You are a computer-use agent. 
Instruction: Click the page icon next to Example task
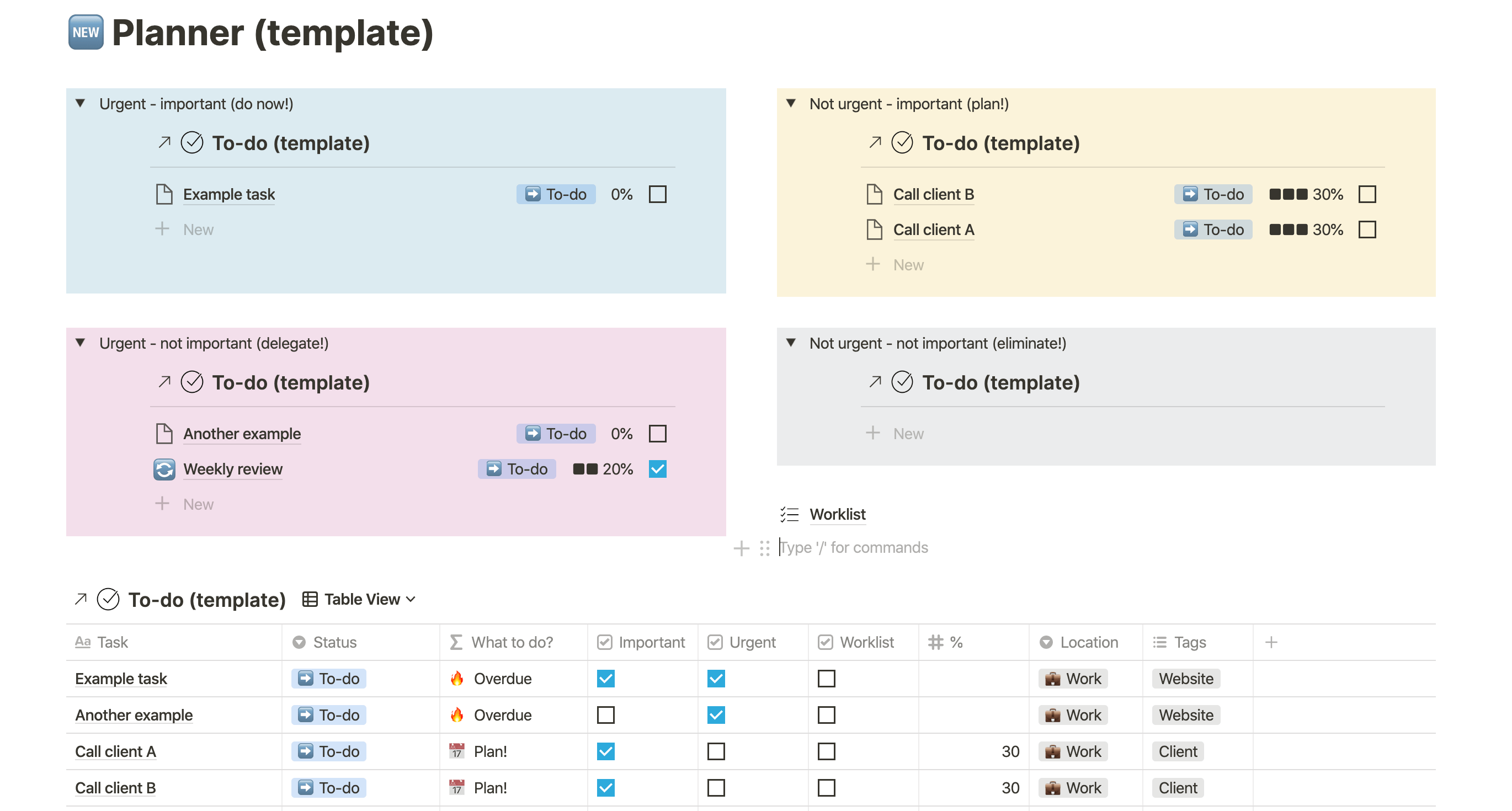click(165, 194)
